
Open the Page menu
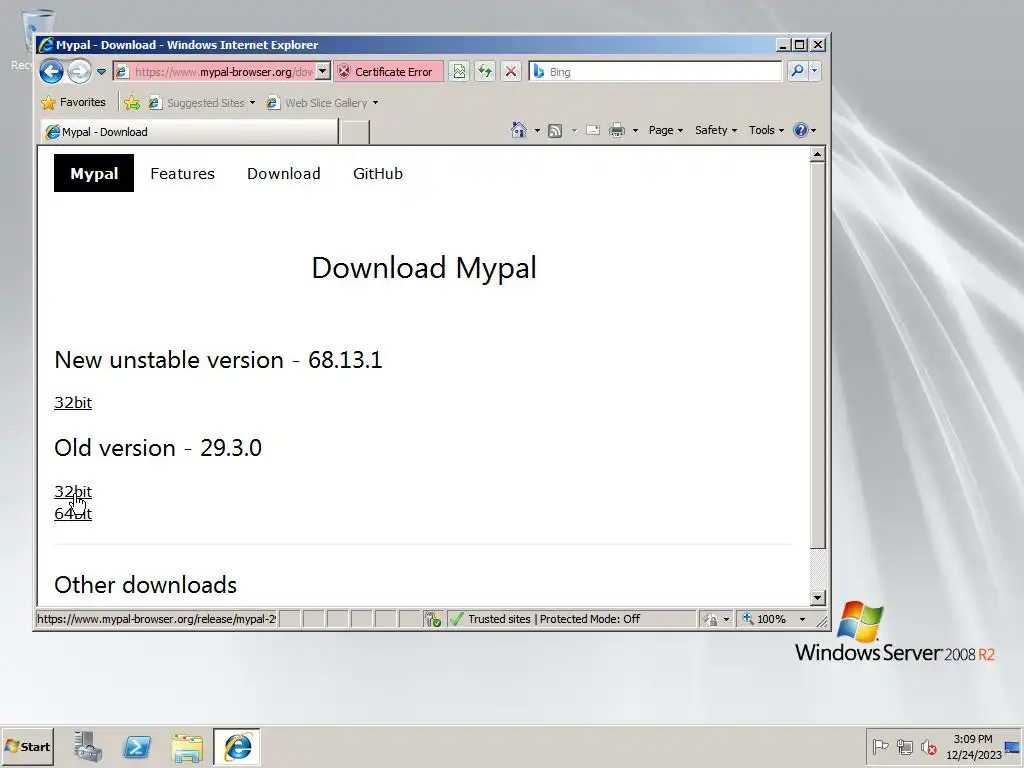[665, 130]
